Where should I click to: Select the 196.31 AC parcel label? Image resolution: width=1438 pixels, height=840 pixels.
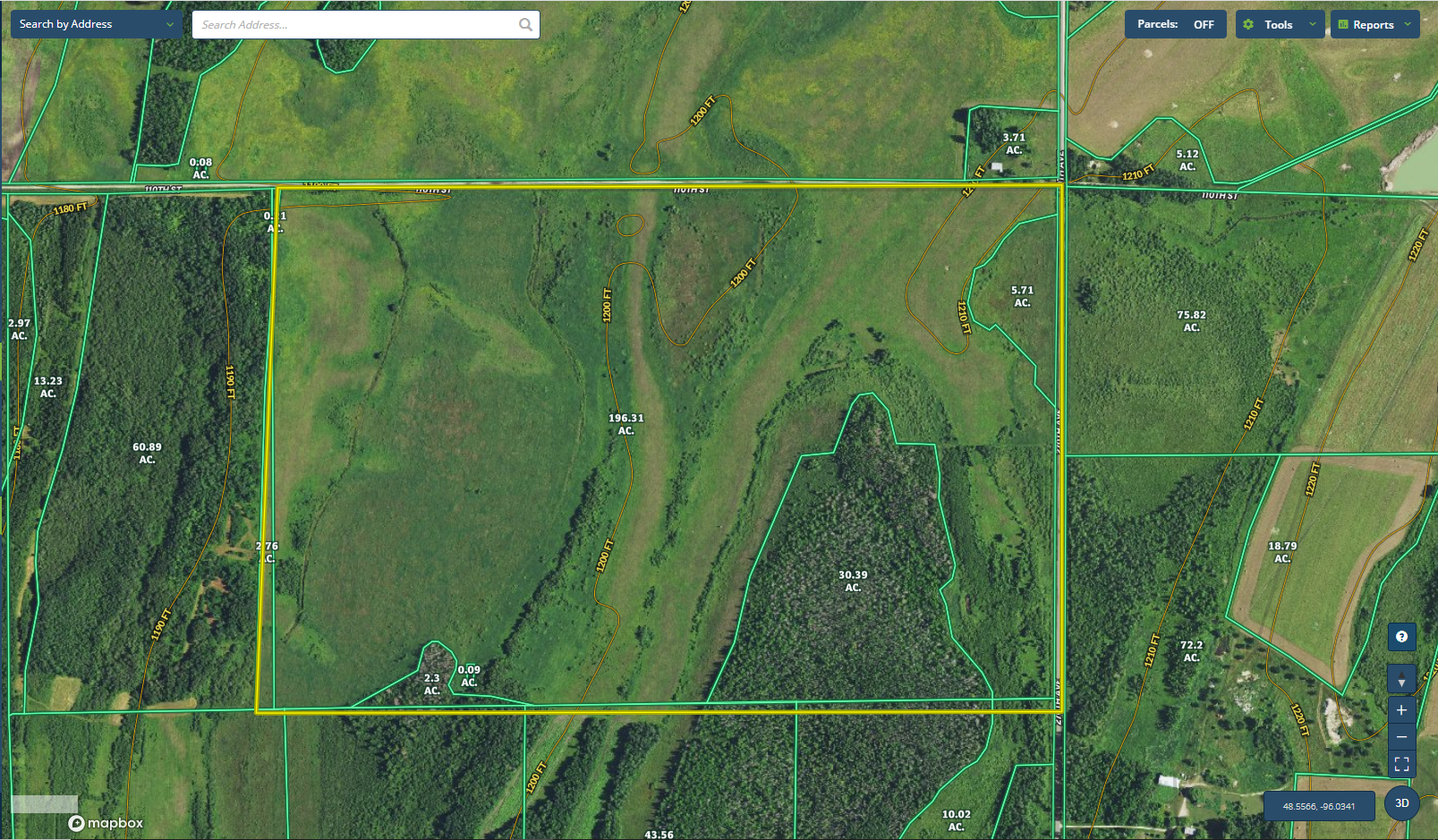(625, 424)
